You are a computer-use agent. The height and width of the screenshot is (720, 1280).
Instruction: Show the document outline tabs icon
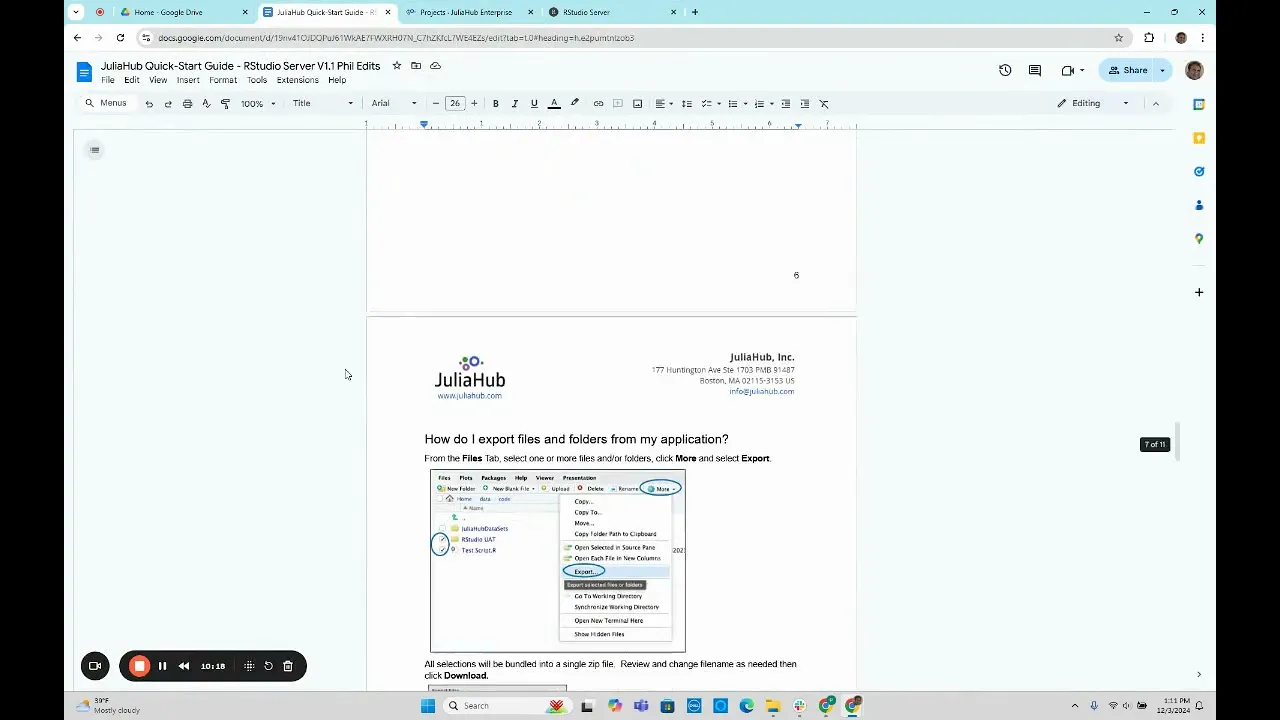point(95,150)
